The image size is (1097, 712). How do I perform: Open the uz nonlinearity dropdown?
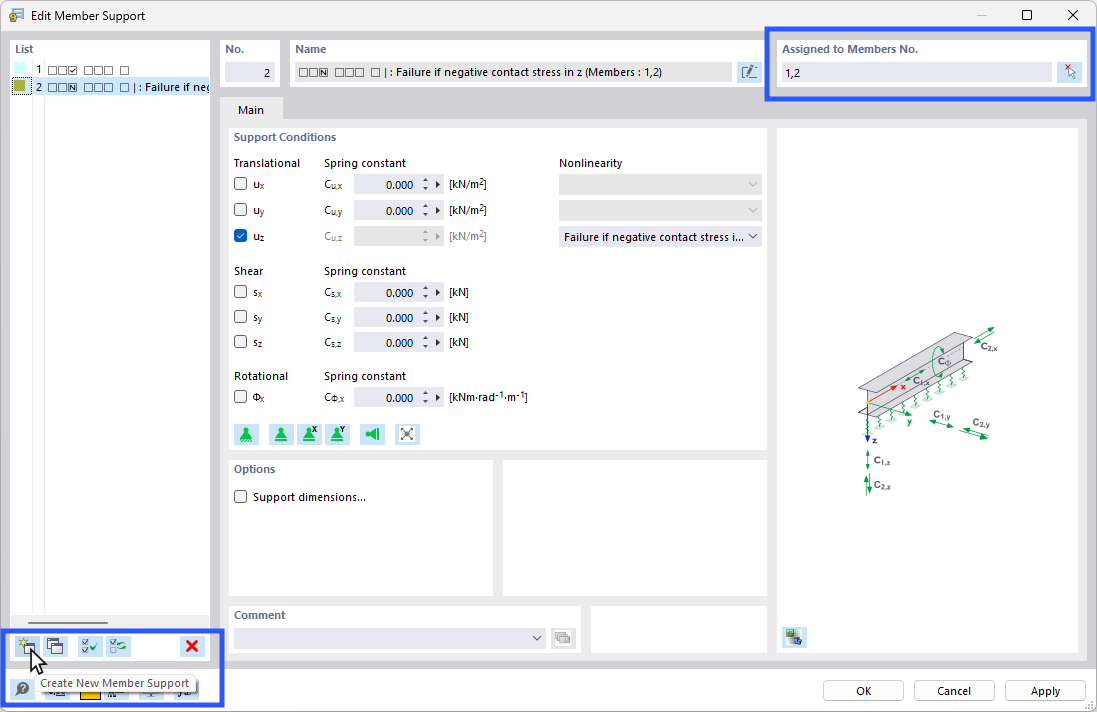(x=753, y=236)
